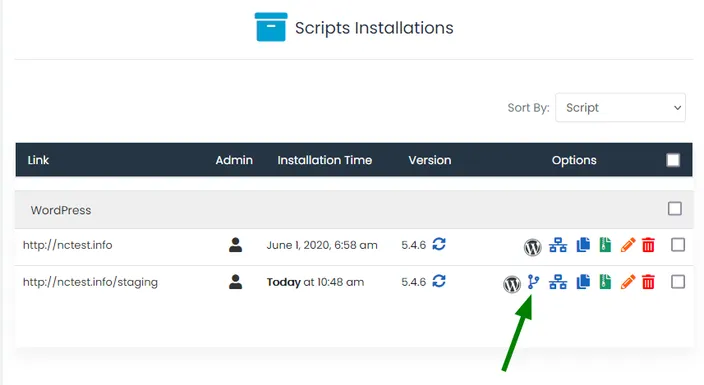
Task: Click the 'Sort By:' label
Action: coord(528,108)
